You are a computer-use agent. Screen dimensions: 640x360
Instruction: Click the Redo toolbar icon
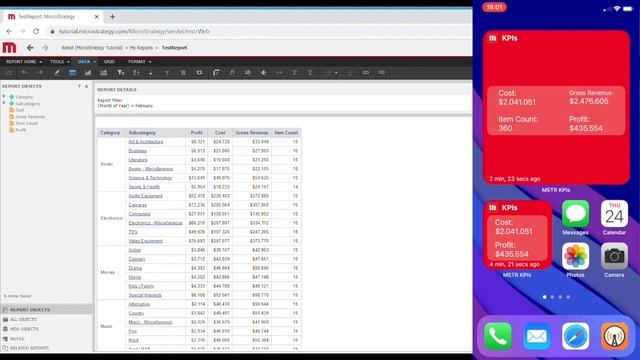click(40, 73)
